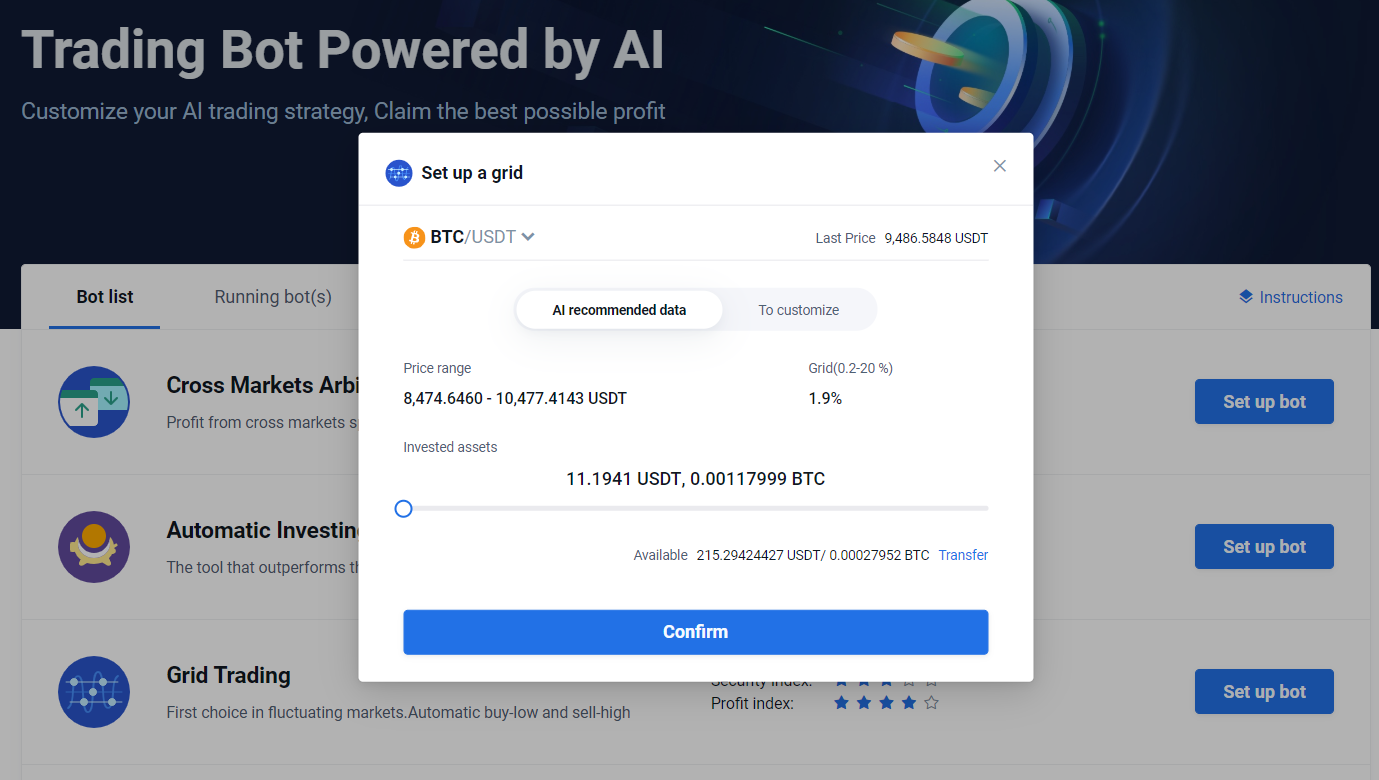Set up bot for Grid Trading

click(1264, 692)
